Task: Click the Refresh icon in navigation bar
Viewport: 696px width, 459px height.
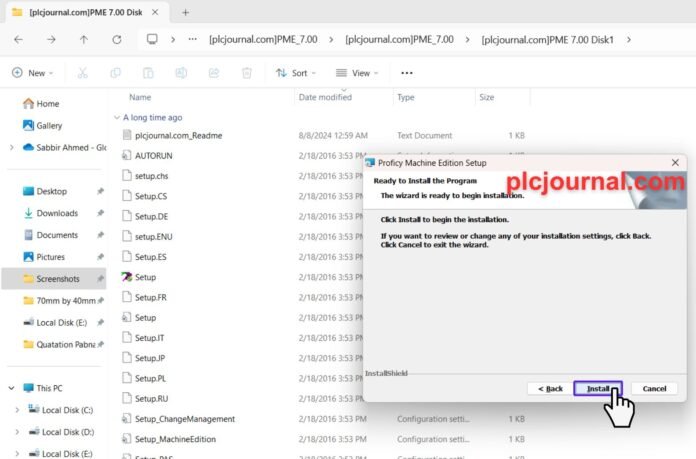Action: [x=117, y=40]
